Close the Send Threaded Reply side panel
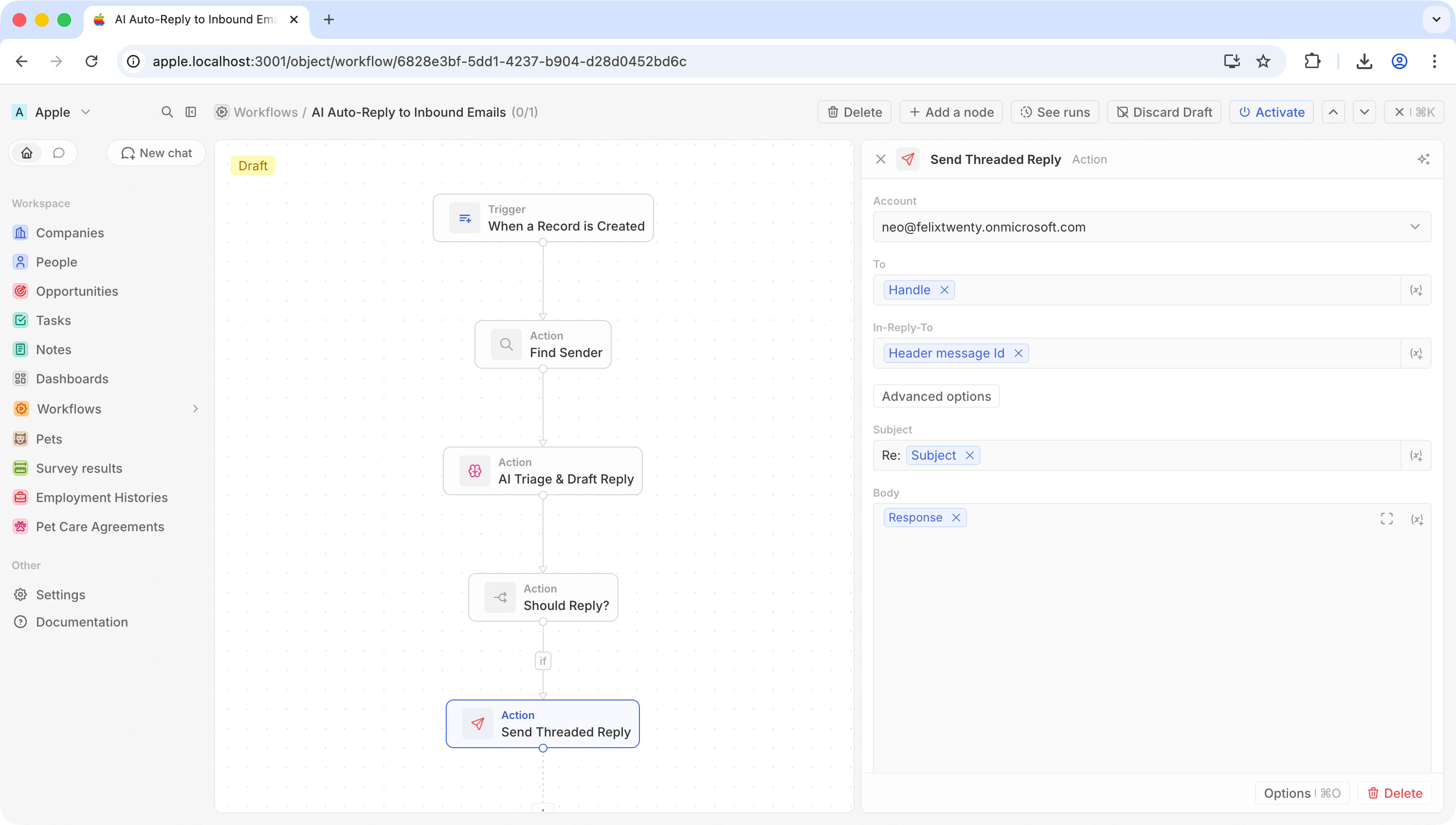This screenshot has height=825, width=1456. click(880, 159)
